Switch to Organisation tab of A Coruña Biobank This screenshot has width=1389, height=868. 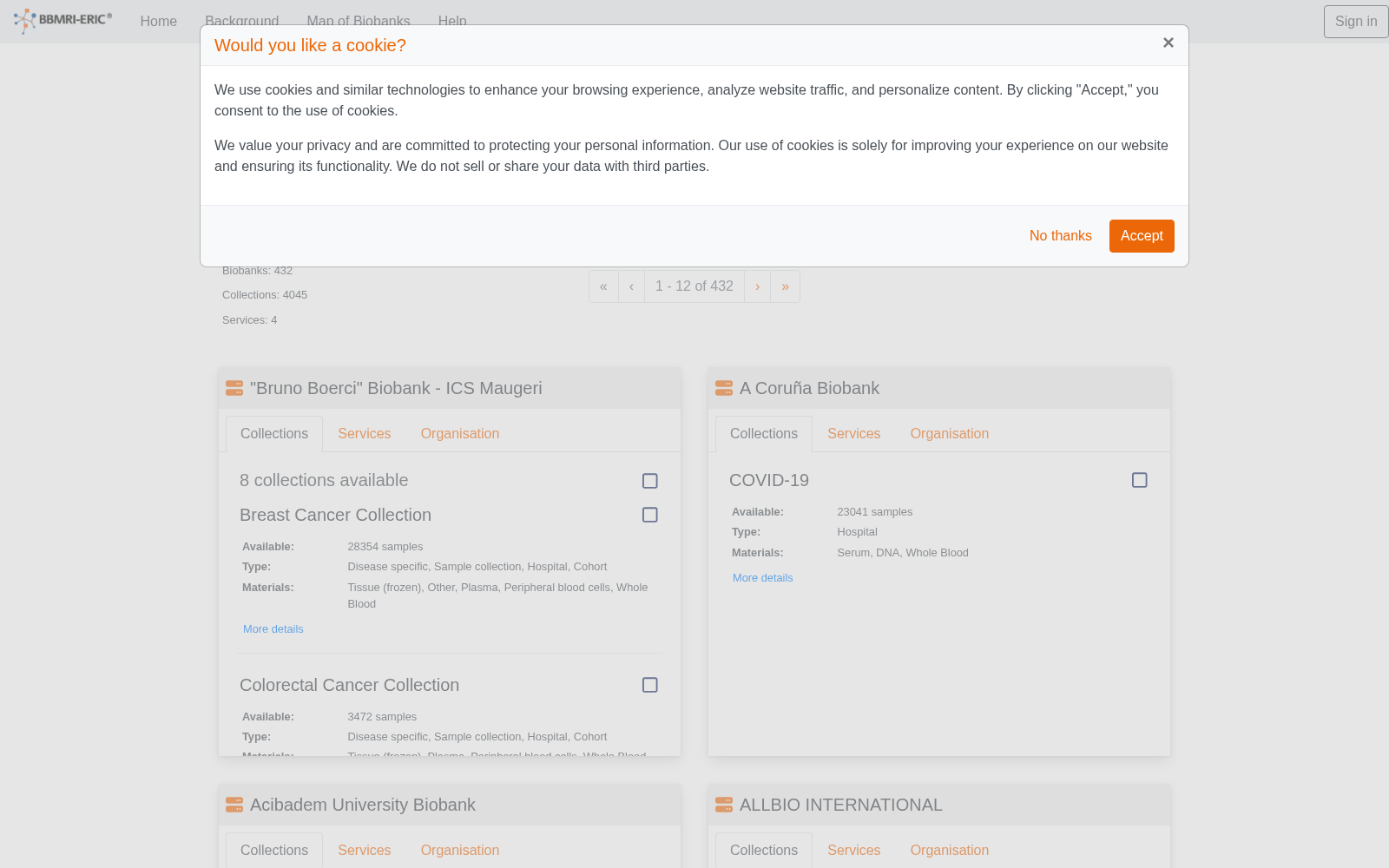950,434
